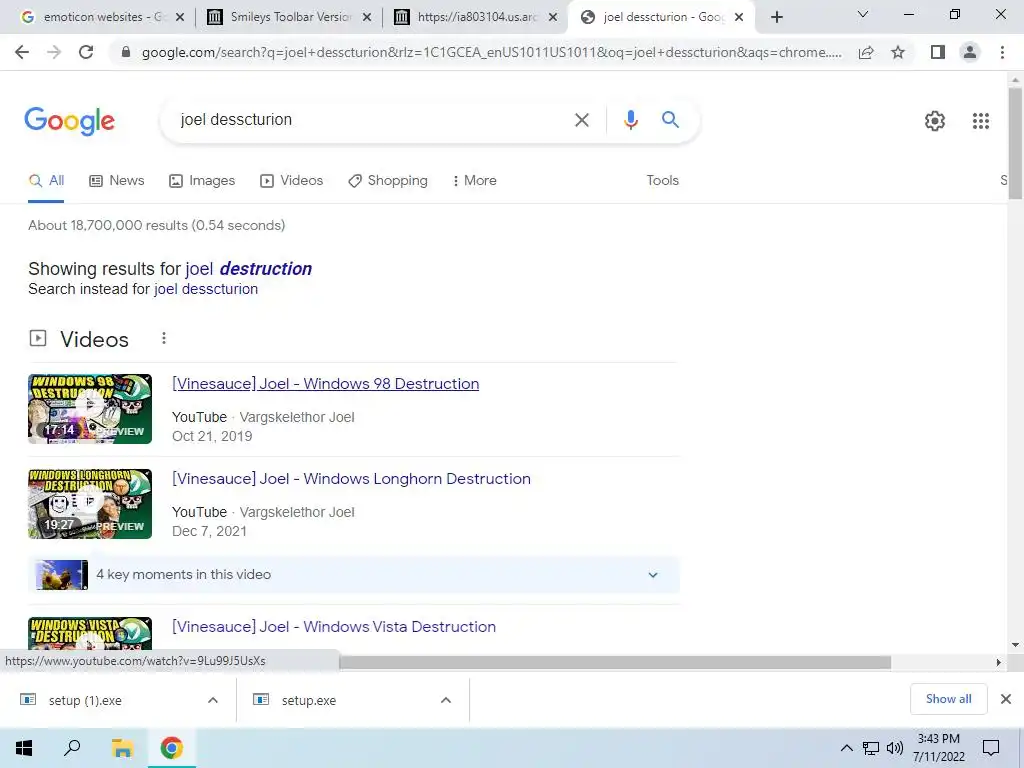Open a new tab with the plus button
1024x768 pixels.
point(776,17)
